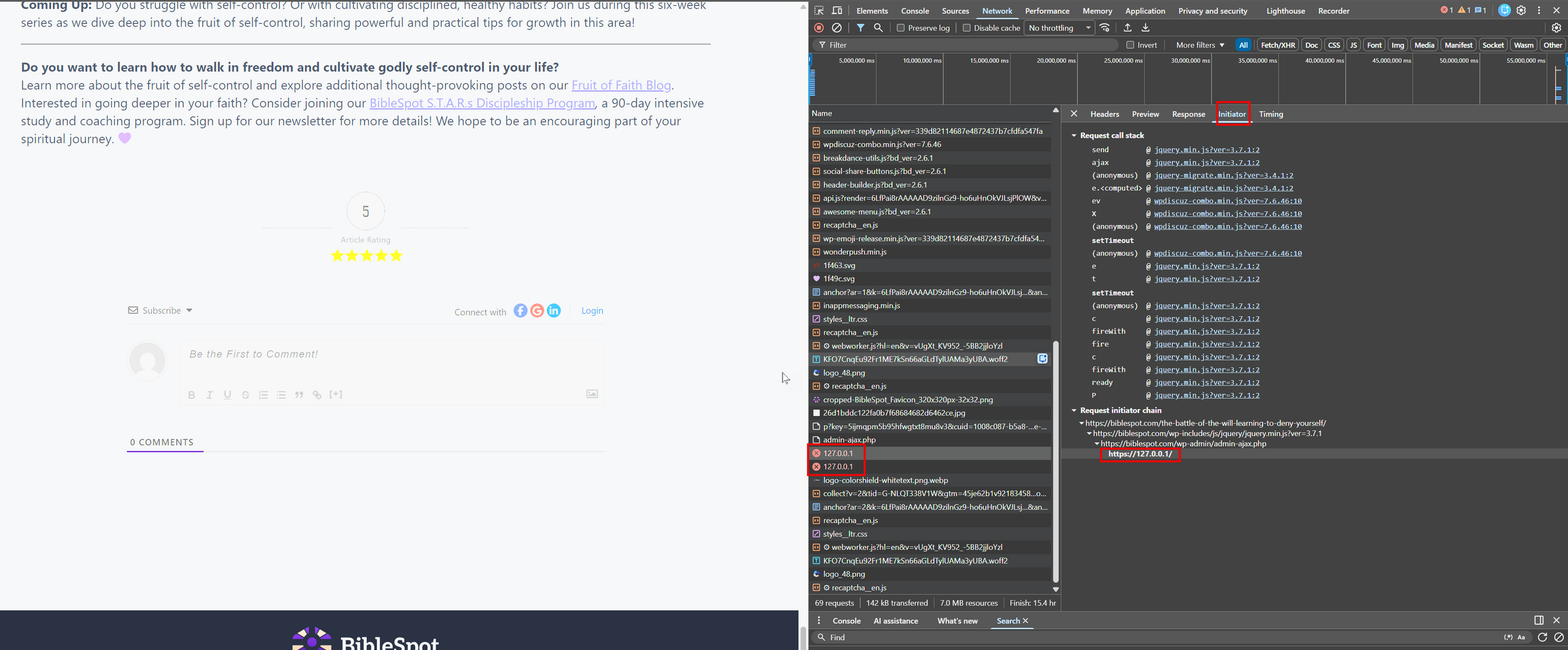The width and height of the screenshot is (1568, 650).
Task: Click the Login link
Action: pos(592,311)
